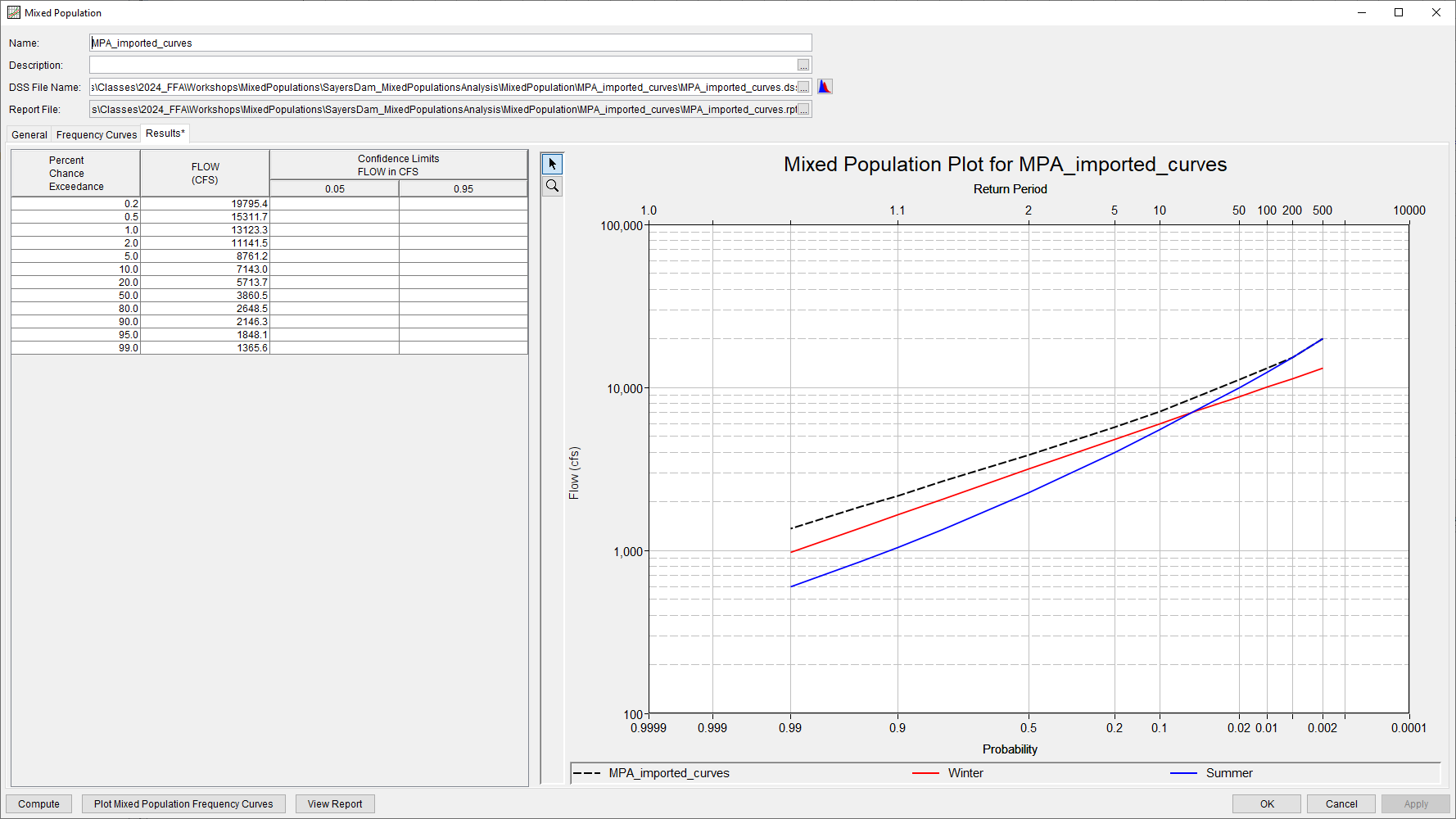Click the 50.0 percent exceedance cell
The image size is (1456, 819).
(x=75, y=296)
